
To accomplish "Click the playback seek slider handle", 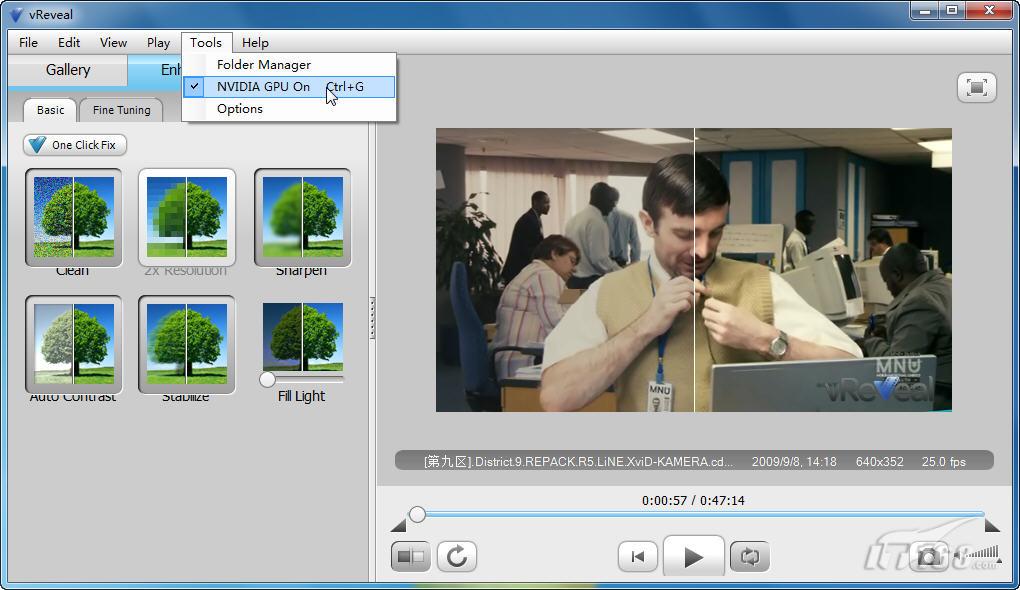I will [x=417, y=515].
